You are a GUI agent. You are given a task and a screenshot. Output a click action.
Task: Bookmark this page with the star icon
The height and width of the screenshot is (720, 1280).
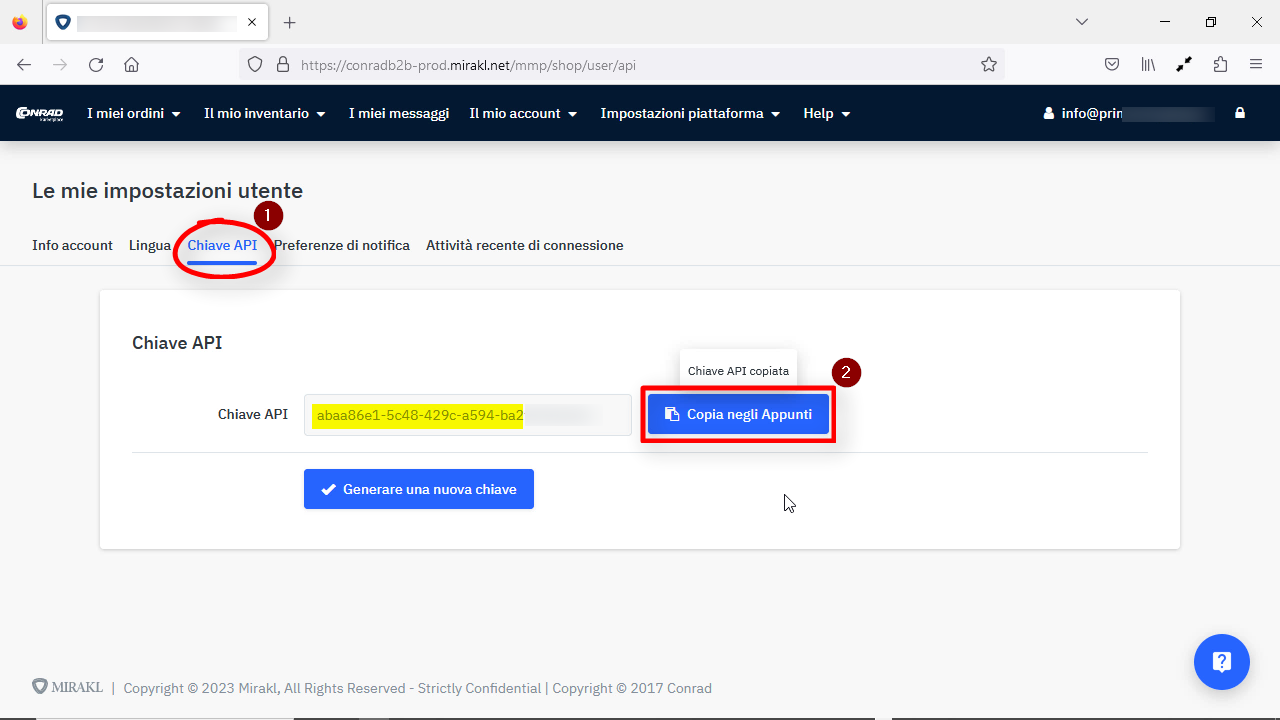click(x=989, y=64)
